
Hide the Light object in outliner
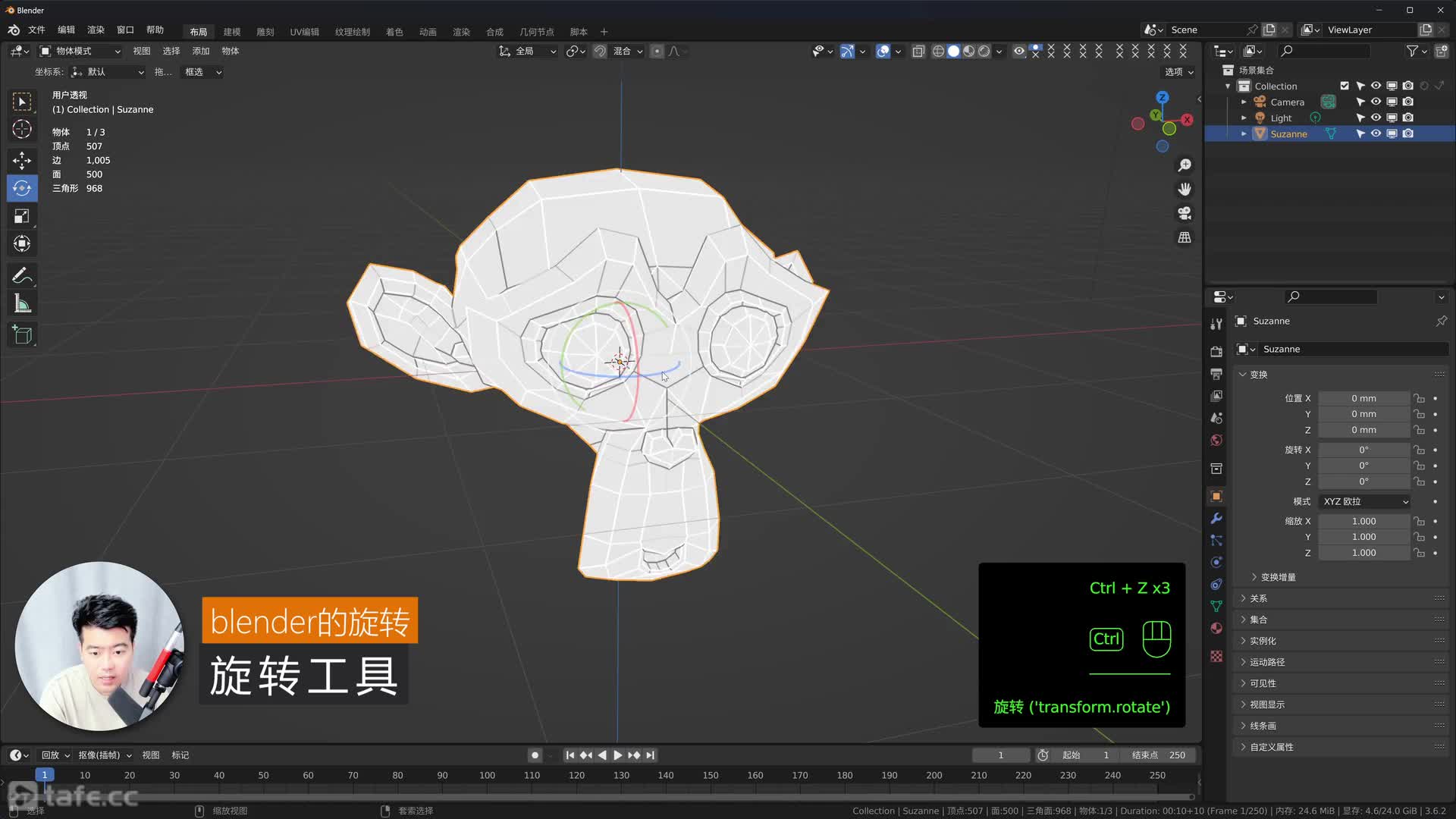[x=1376, y=118]
